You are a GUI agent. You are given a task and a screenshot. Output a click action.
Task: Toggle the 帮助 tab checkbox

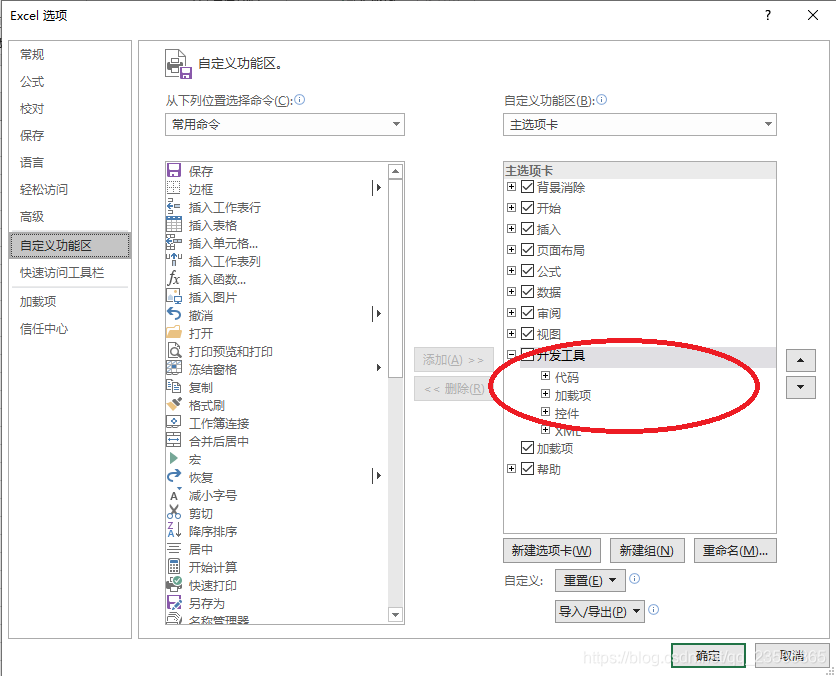coord(527,469)
